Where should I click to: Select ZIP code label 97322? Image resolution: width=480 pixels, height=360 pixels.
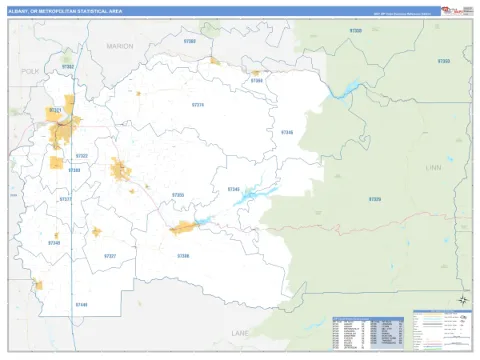point(82,156)
